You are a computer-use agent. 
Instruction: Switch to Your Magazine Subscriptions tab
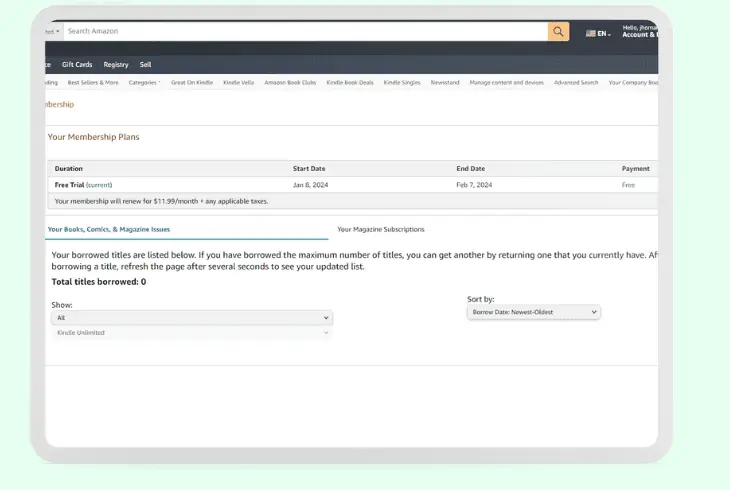coord(381,229)
